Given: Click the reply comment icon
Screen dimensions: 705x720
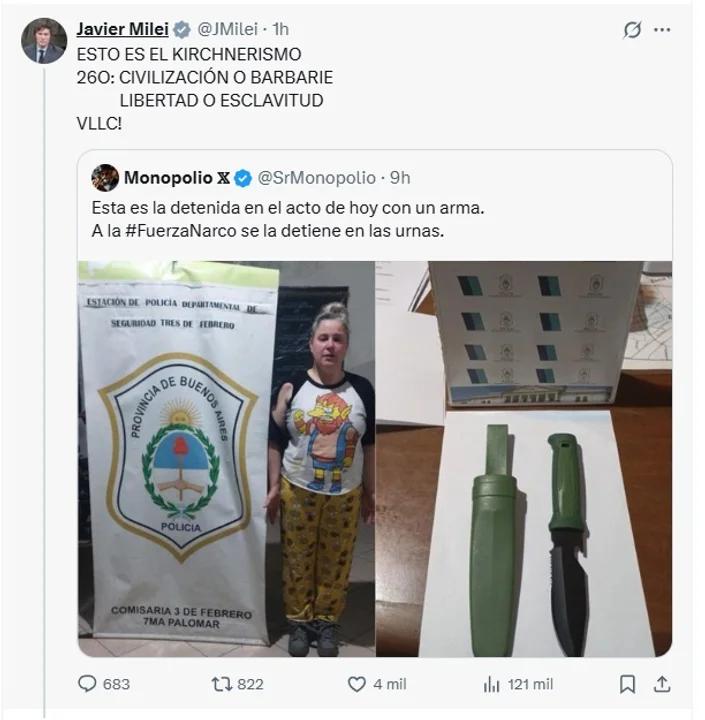Looking at the screenshot, I should coord(89,684).
